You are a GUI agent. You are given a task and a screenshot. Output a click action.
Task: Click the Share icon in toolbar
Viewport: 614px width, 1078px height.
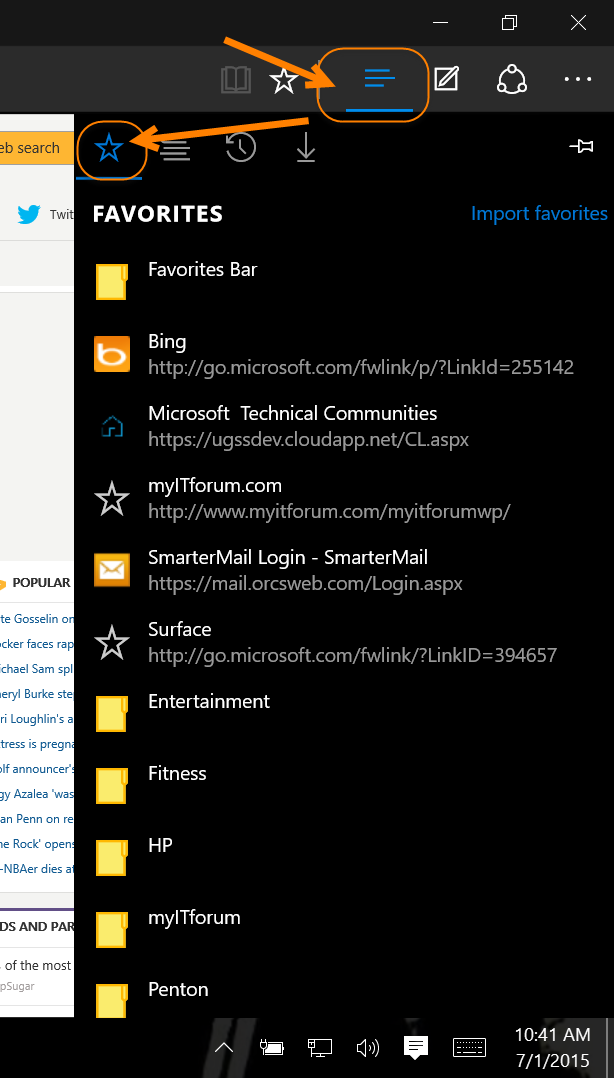click(511, 80)
